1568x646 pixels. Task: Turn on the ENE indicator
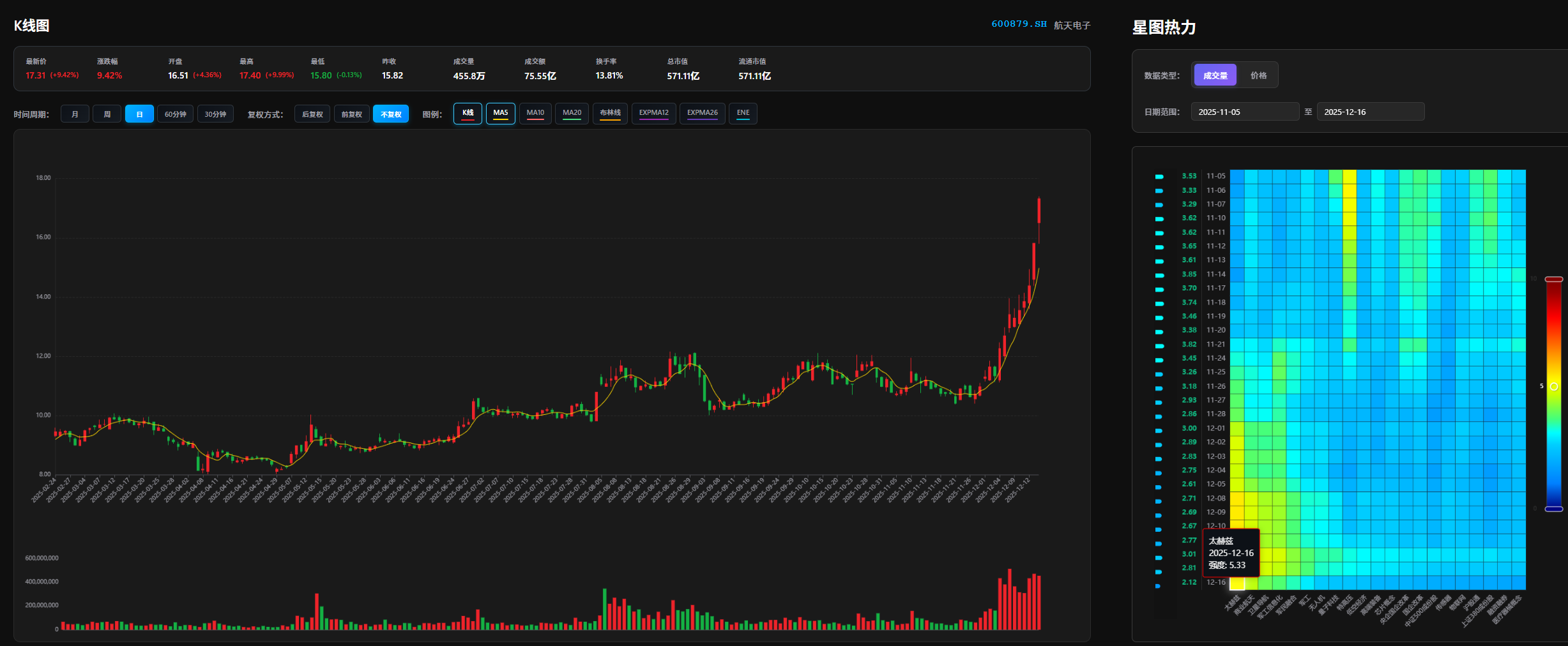click(743, 114)
